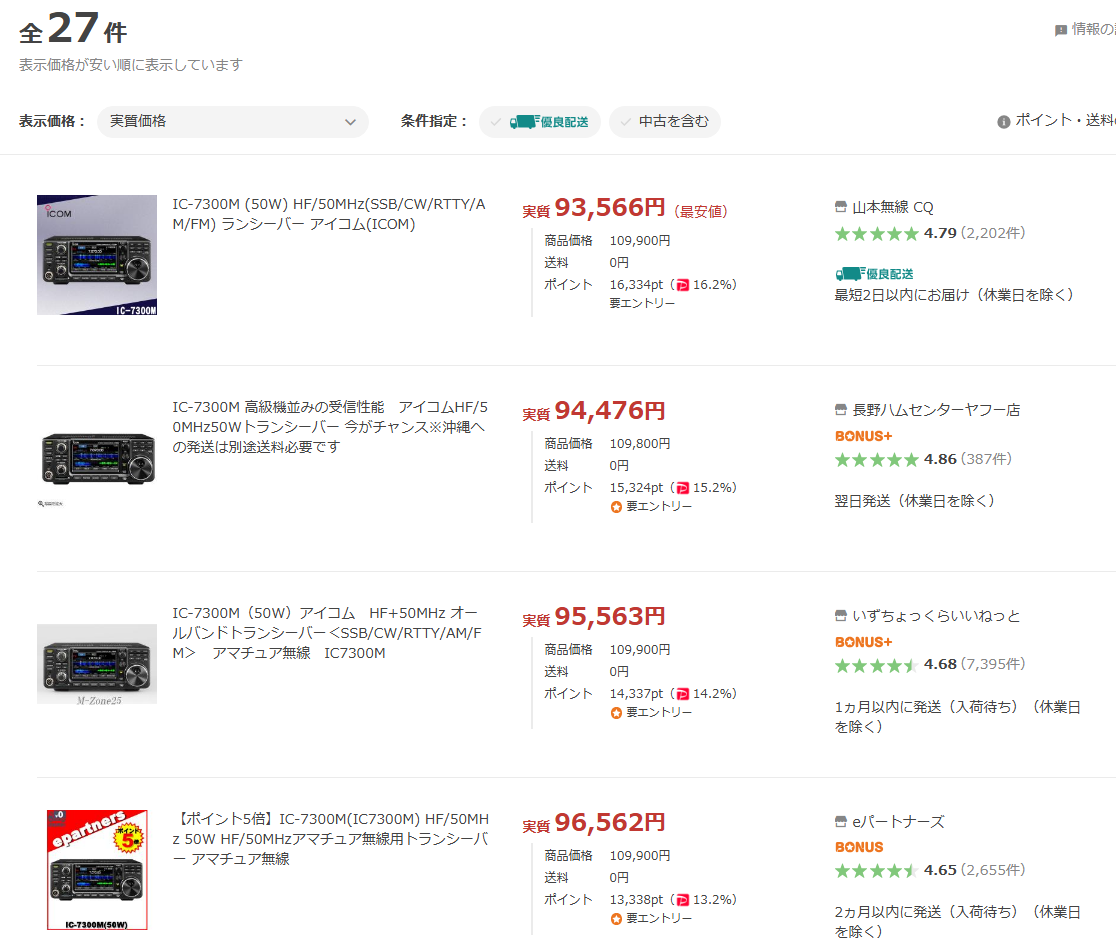Open the epartners IC-7300M product thumbnail
The image size is (1116, 951).
(97, 870)
